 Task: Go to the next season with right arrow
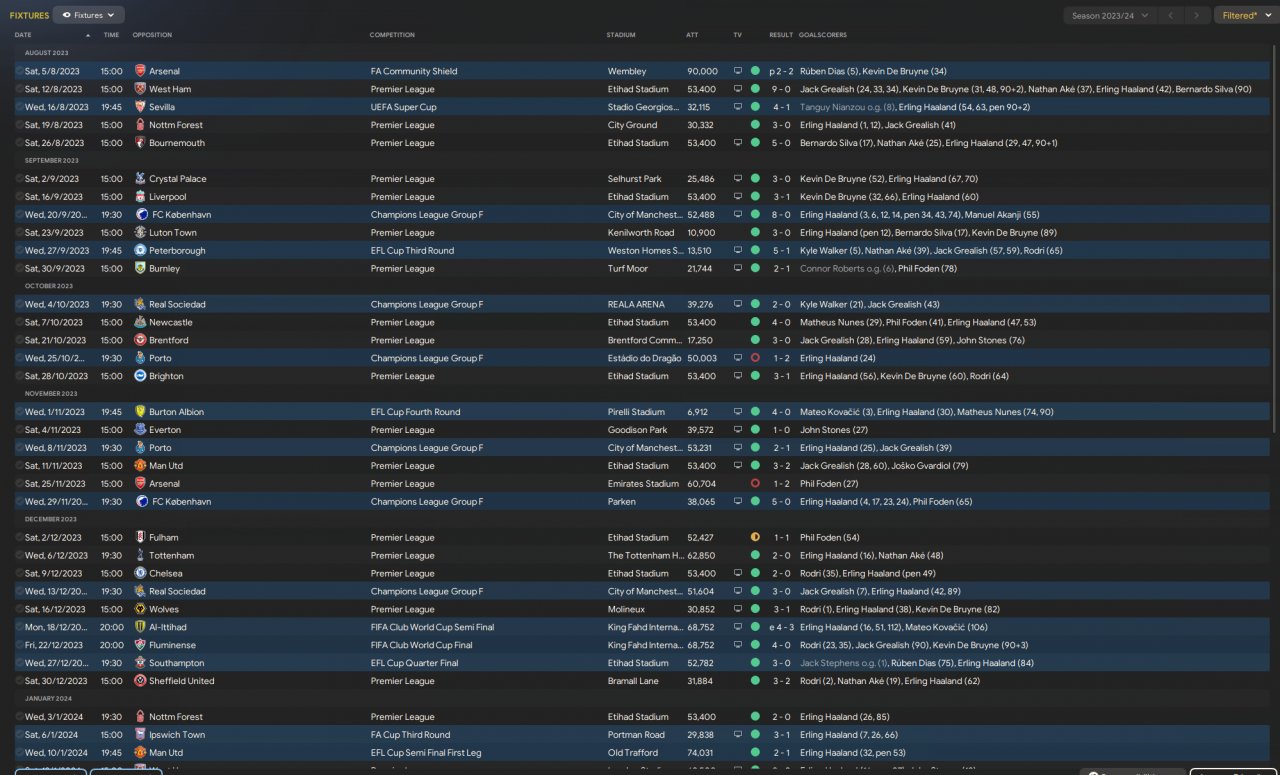point(1197,15)
